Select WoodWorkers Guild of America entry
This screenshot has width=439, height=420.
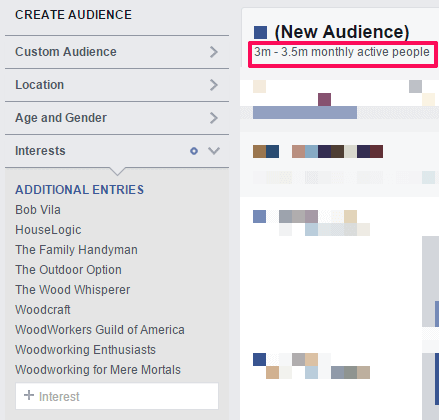click(x=100, y=330)
